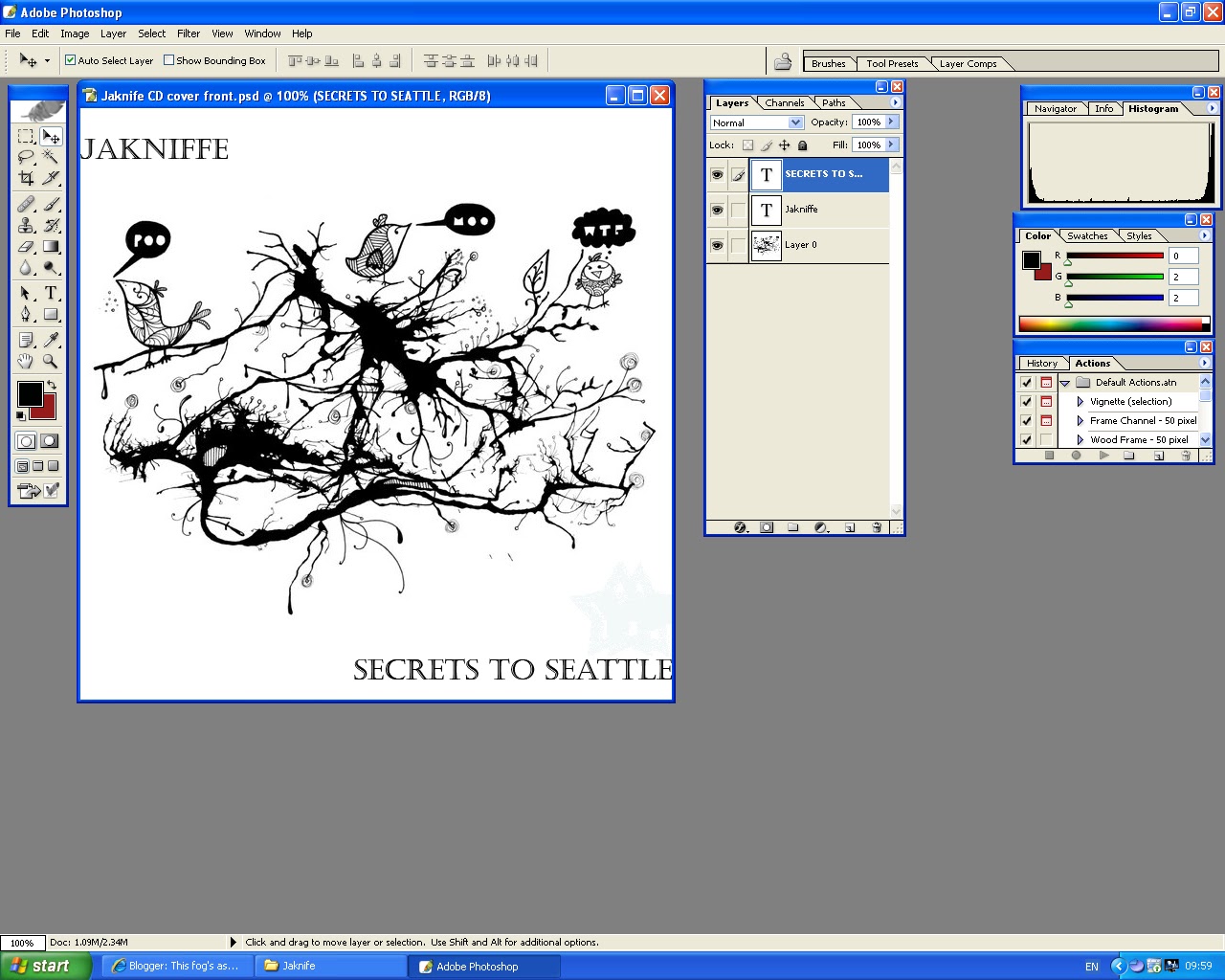The image size is (1225, 980).
Task: Click the G value input field
Action: 1184,277
